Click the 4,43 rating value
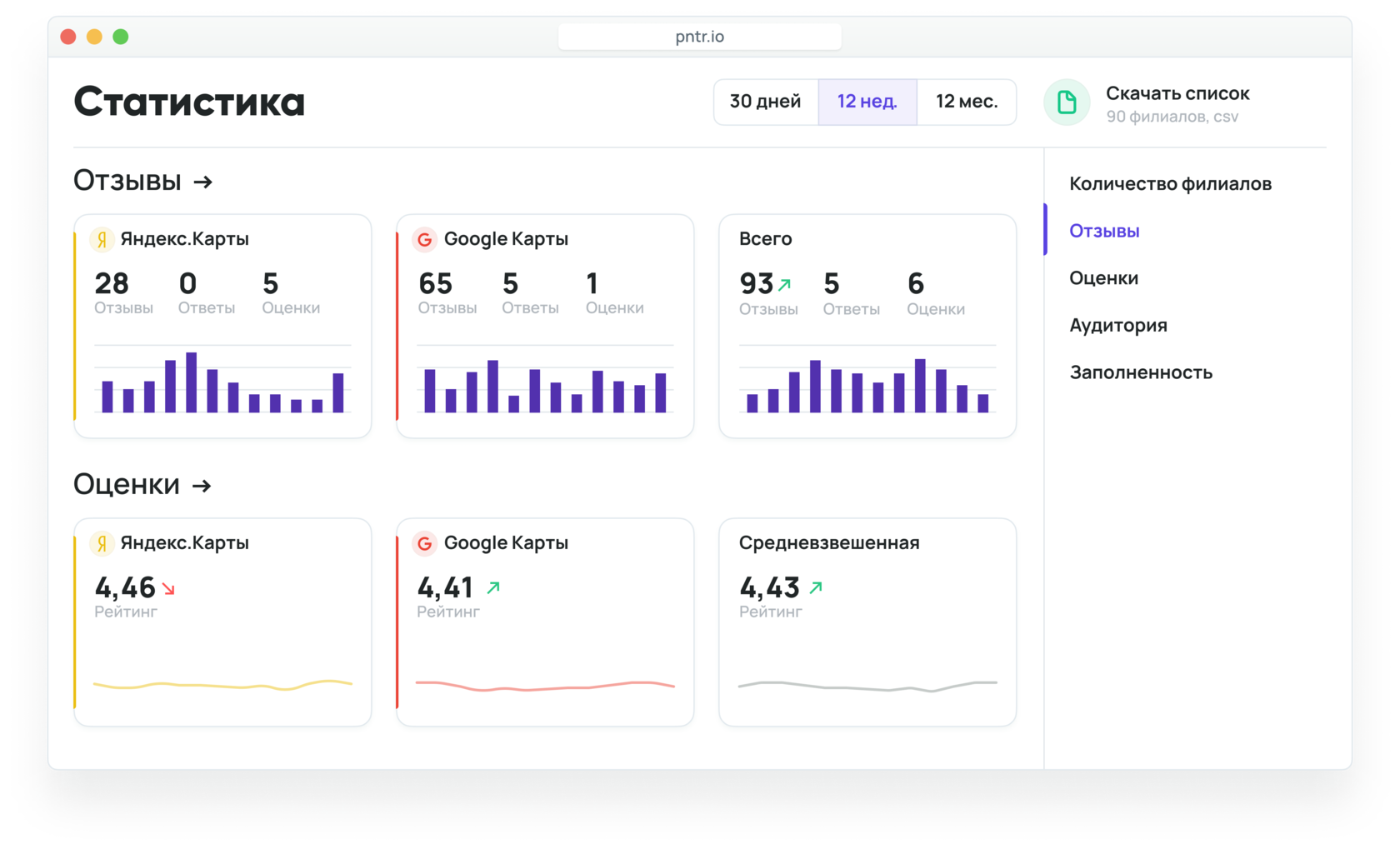1400x849 pixels. click(769, 588)
